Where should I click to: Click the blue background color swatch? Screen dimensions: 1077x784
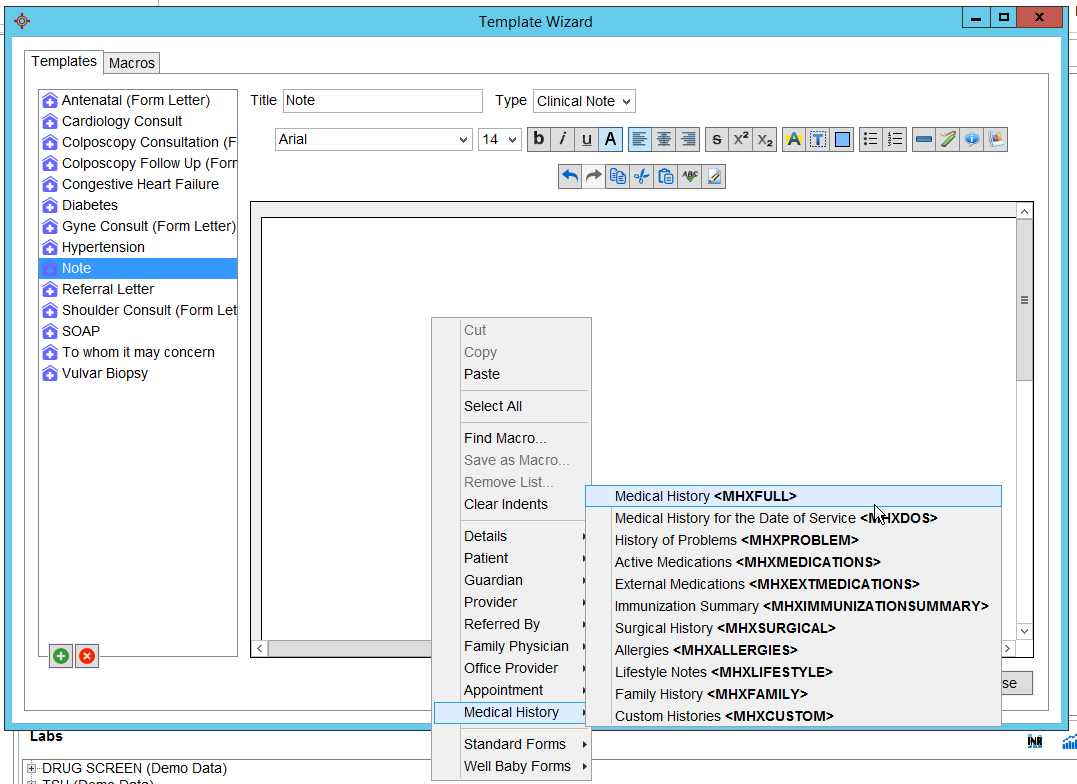click(843, 139)
